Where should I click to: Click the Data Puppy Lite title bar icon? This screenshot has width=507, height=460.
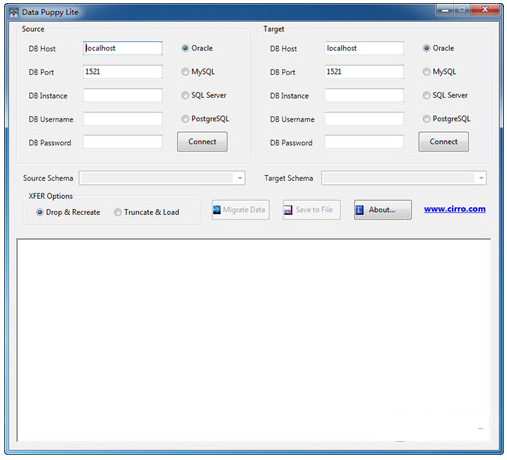pyautogui.click(x=14, y=13)
